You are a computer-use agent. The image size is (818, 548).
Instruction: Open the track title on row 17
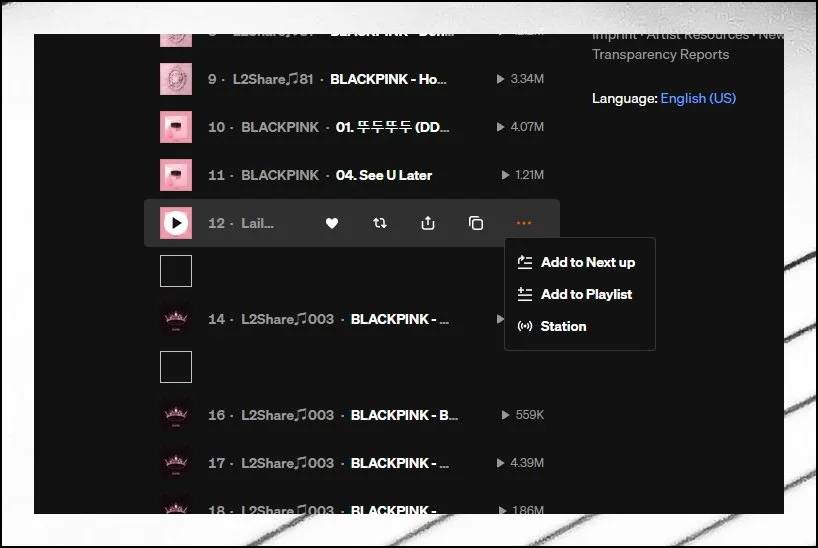pos(400,463)
